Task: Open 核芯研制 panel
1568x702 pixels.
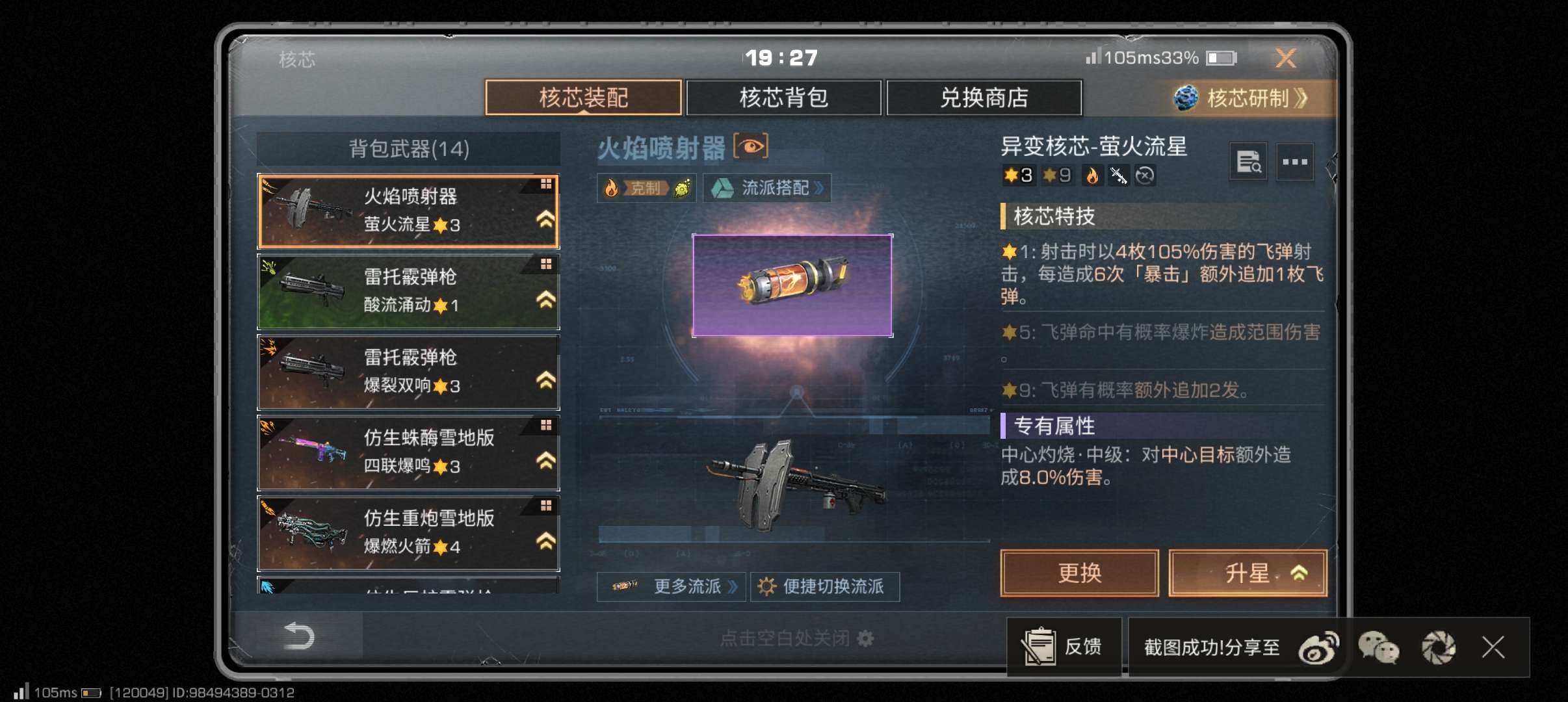Action: click(1242, 98)
